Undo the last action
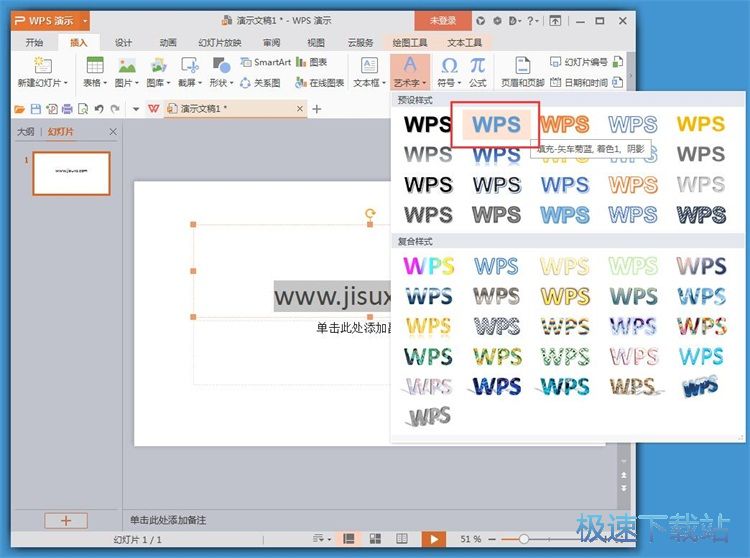The height and width of the screenshot is (558, 750). point(99,109)
